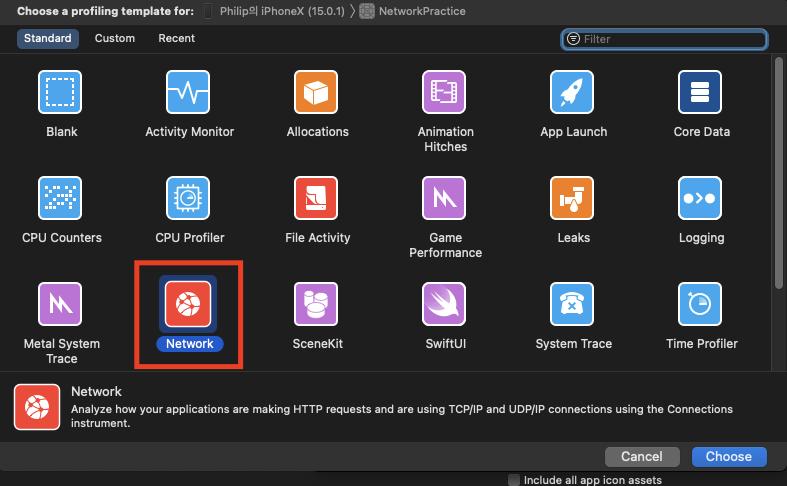Click the Cancel button
The height and width of the screenshot is (486, 787).
click(x=642, y=456)
